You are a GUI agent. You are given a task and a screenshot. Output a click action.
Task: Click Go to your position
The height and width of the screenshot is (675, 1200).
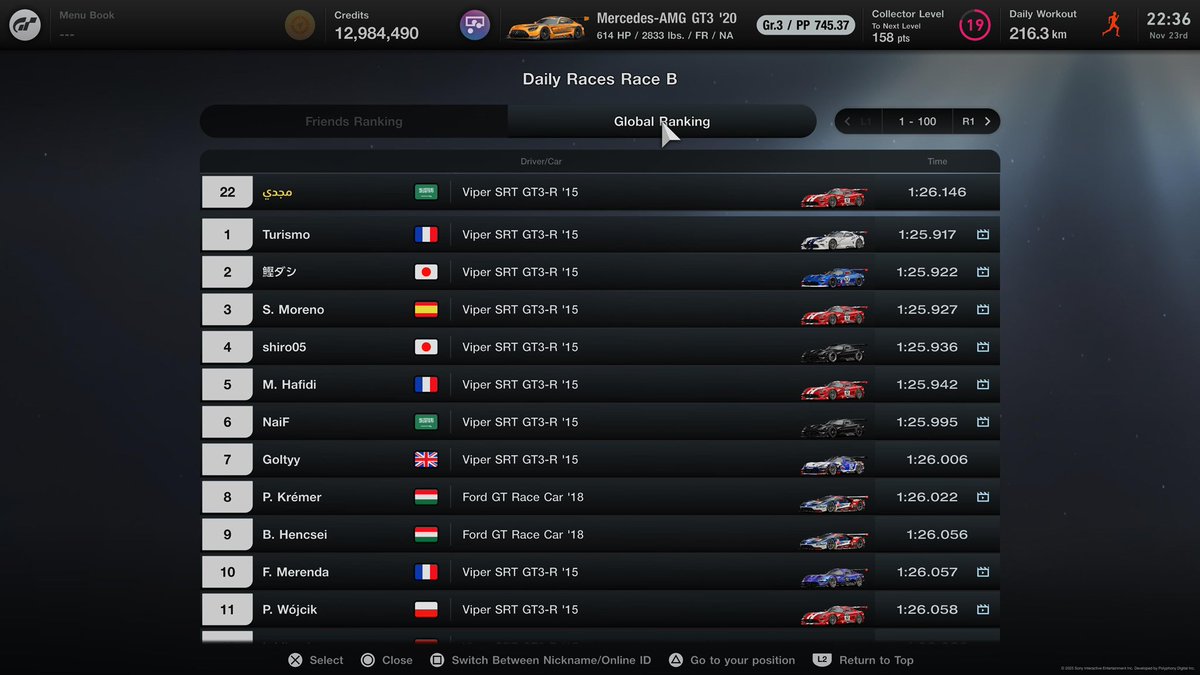point(731,660)
